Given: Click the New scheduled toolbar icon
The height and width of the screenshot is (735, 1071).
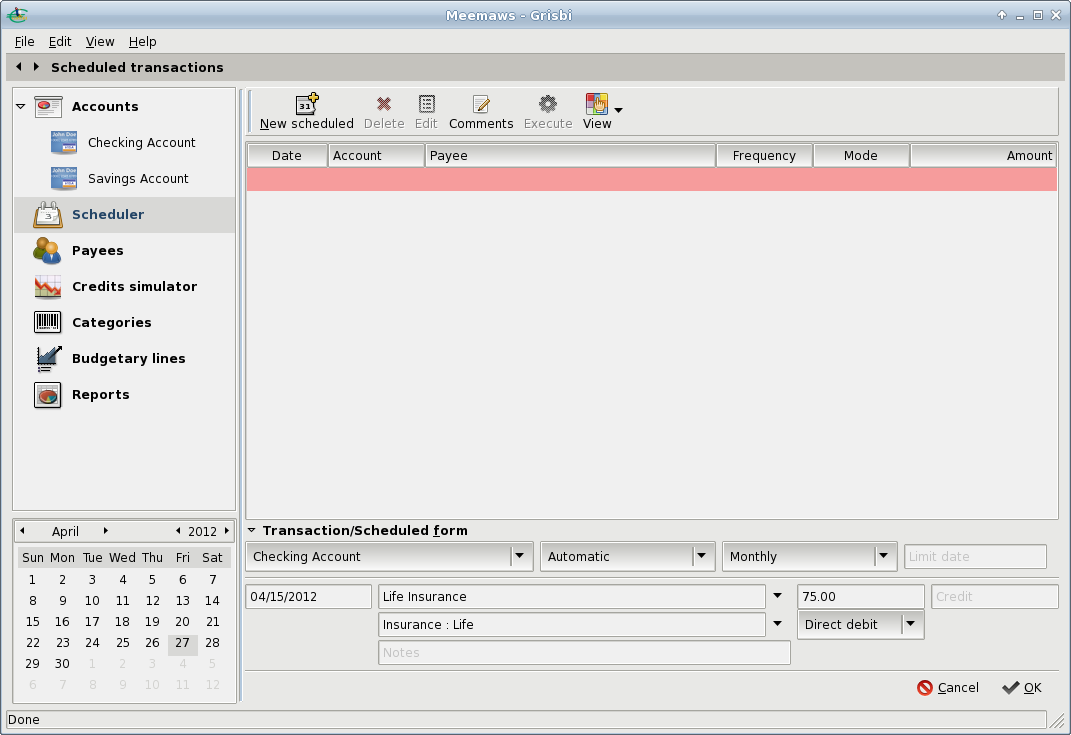Looking at the screenshot, I should pos(307,104).
